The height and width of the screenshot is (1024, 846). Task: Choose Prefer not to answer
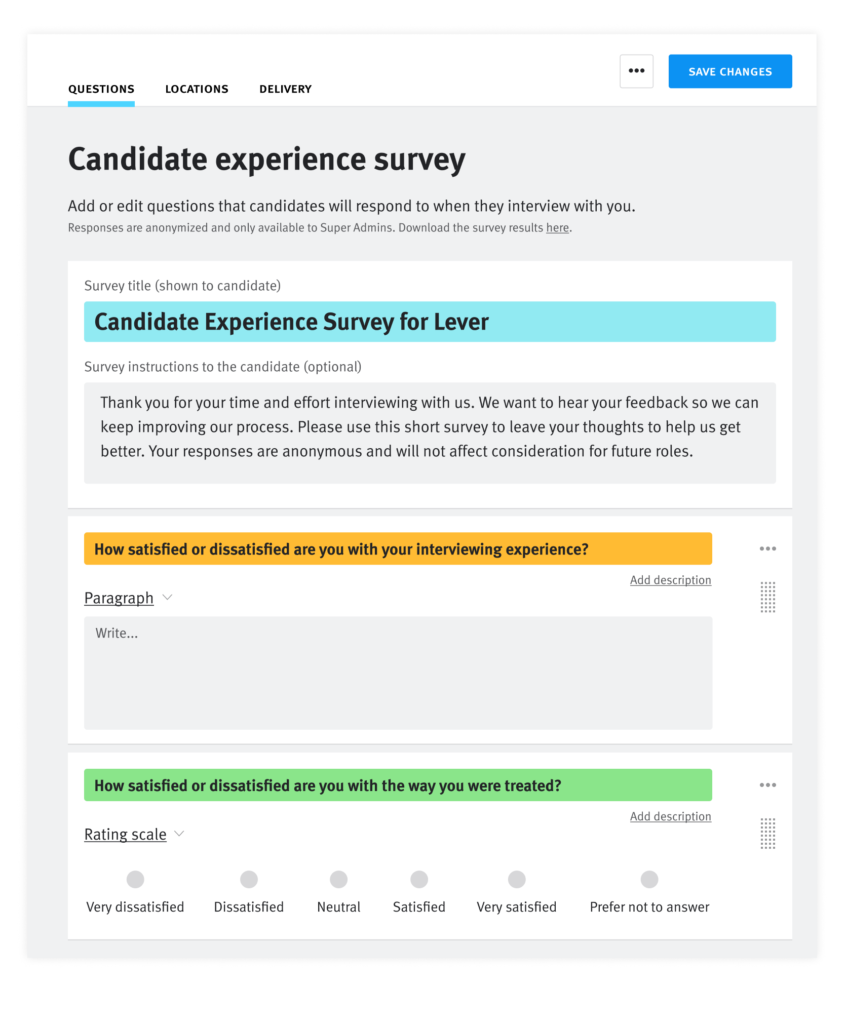649,880
